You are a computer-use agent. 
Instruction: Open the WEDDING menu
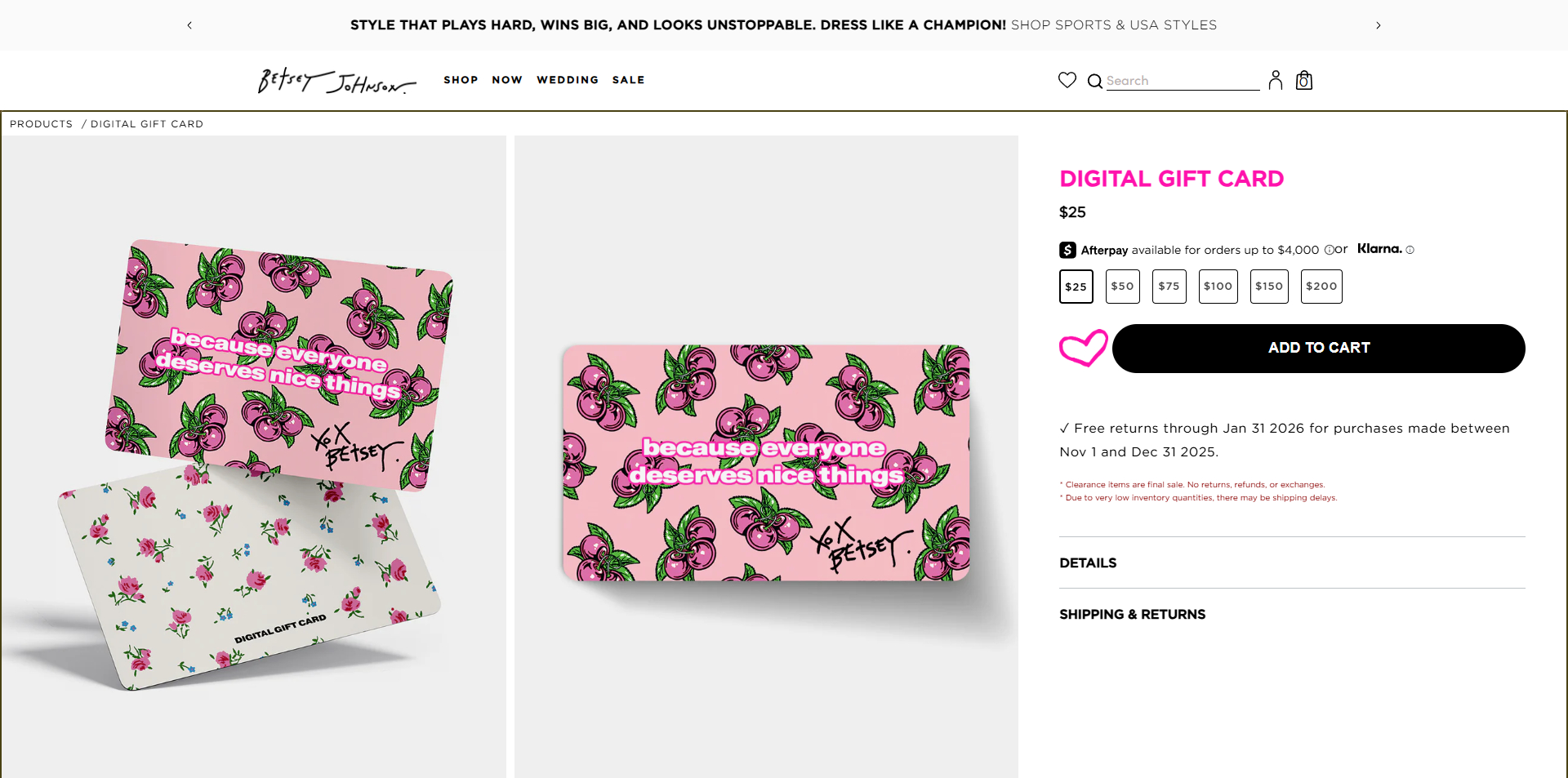click(x=568, y=80)
